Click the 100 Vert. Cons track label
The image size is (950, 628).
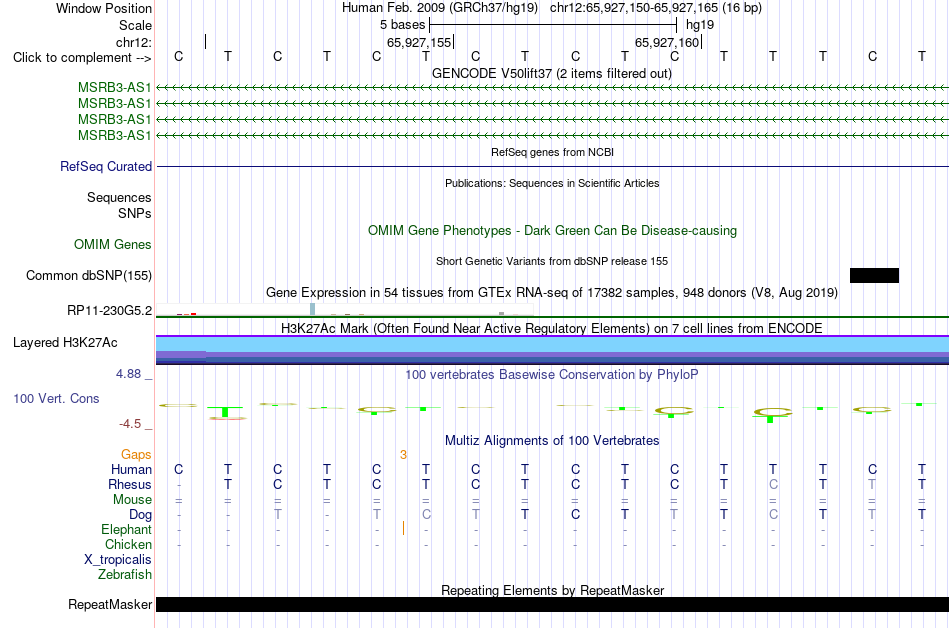coord(56,398)
